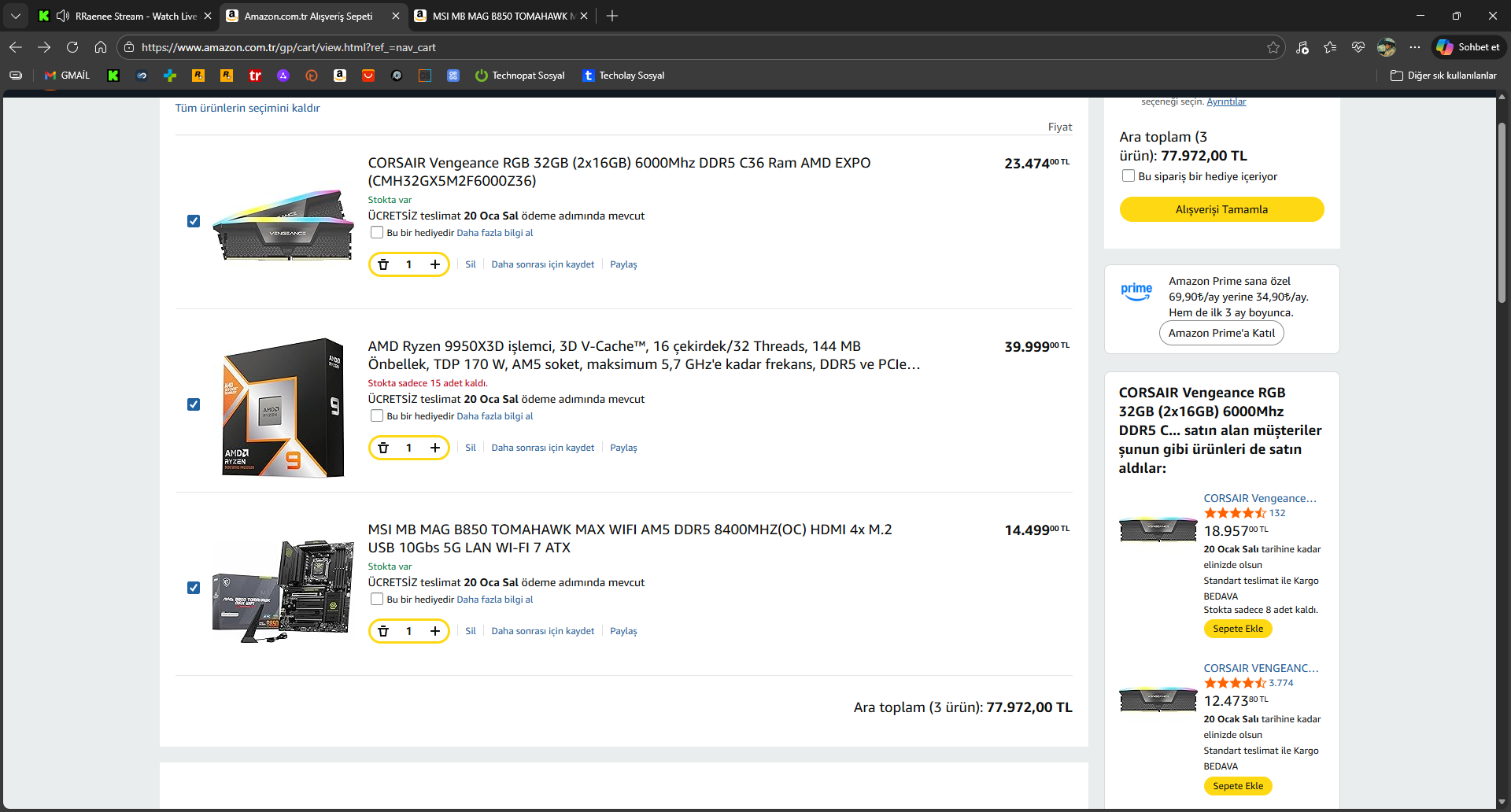Increase MSI motherboard quantity with plus
The image size is (1511, 812).
click(434, 631)
